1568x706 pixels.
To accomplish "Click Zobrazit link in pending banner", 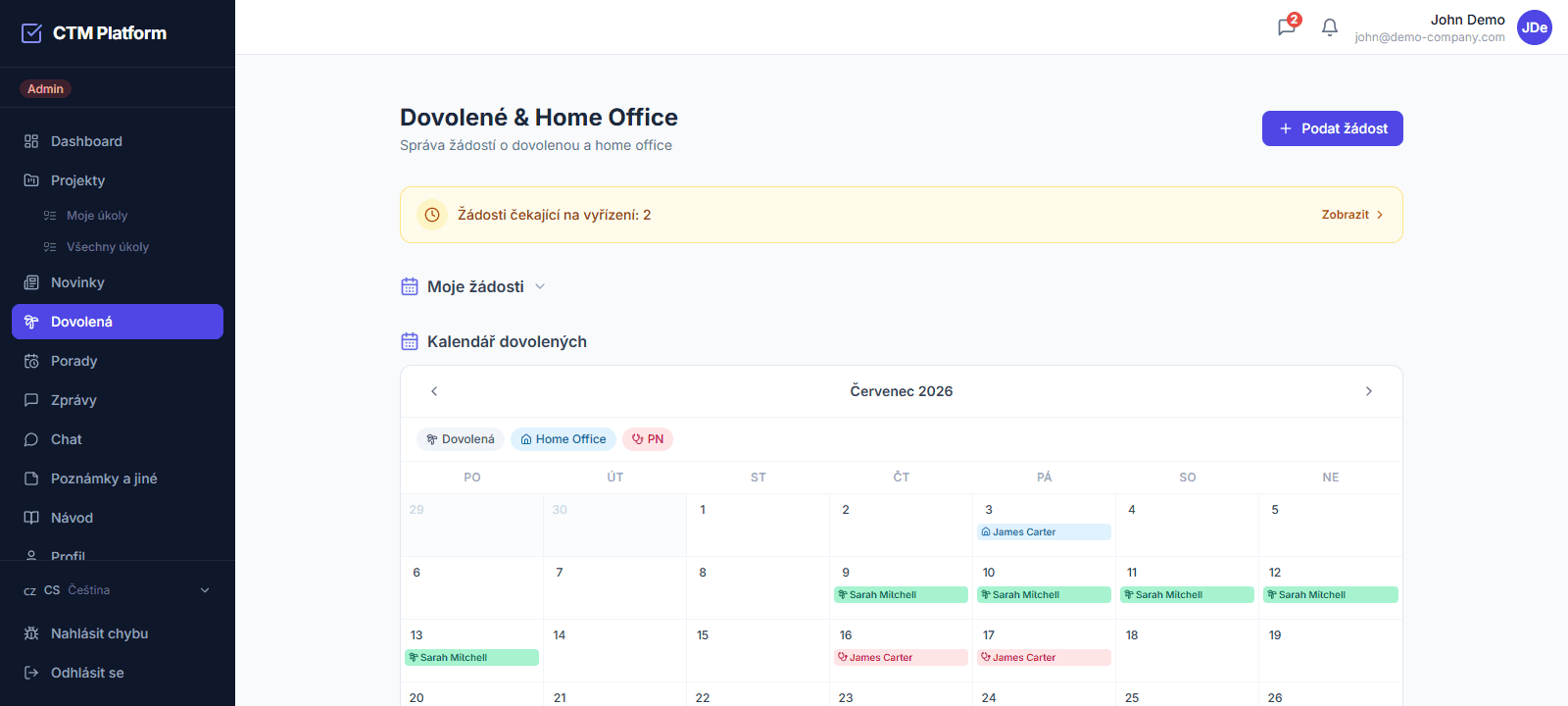I will [x=1352, y=215].
